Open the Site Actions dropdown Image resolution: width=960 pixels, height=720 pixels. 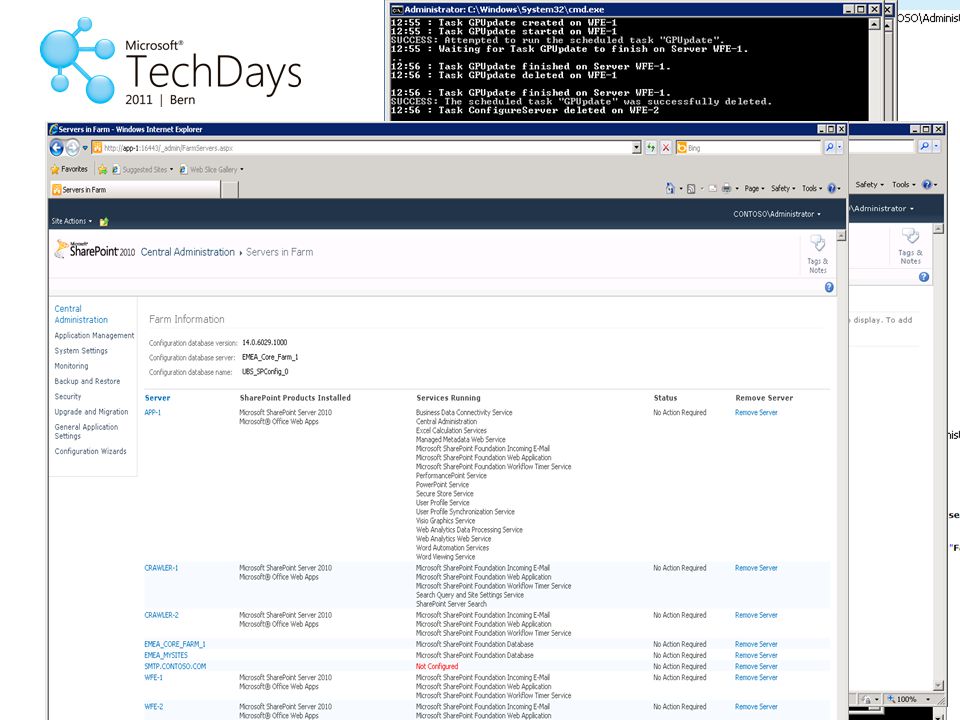72,221
